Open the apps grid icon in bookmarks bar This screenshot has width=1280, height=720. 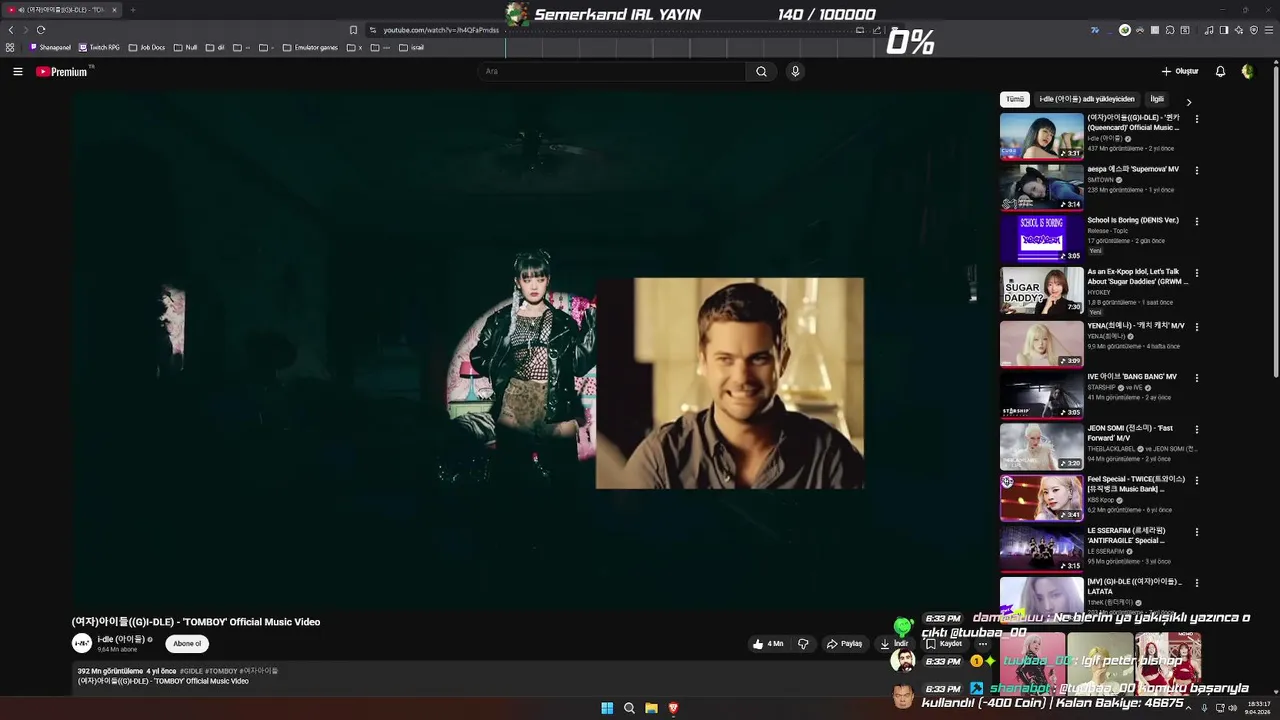10,47
